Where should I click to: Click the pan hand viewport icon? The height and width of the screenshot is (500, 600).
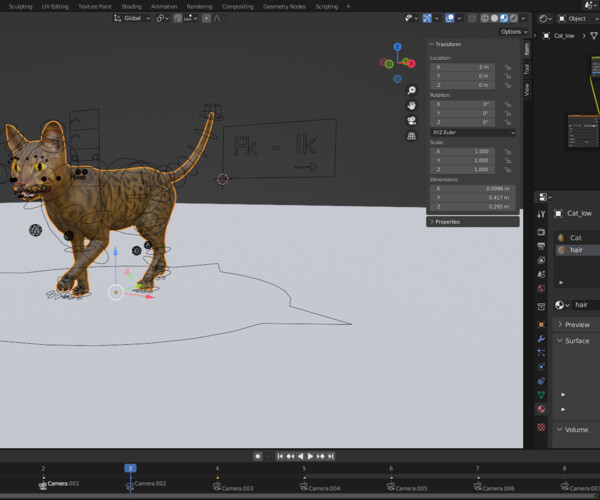point(411,106)
